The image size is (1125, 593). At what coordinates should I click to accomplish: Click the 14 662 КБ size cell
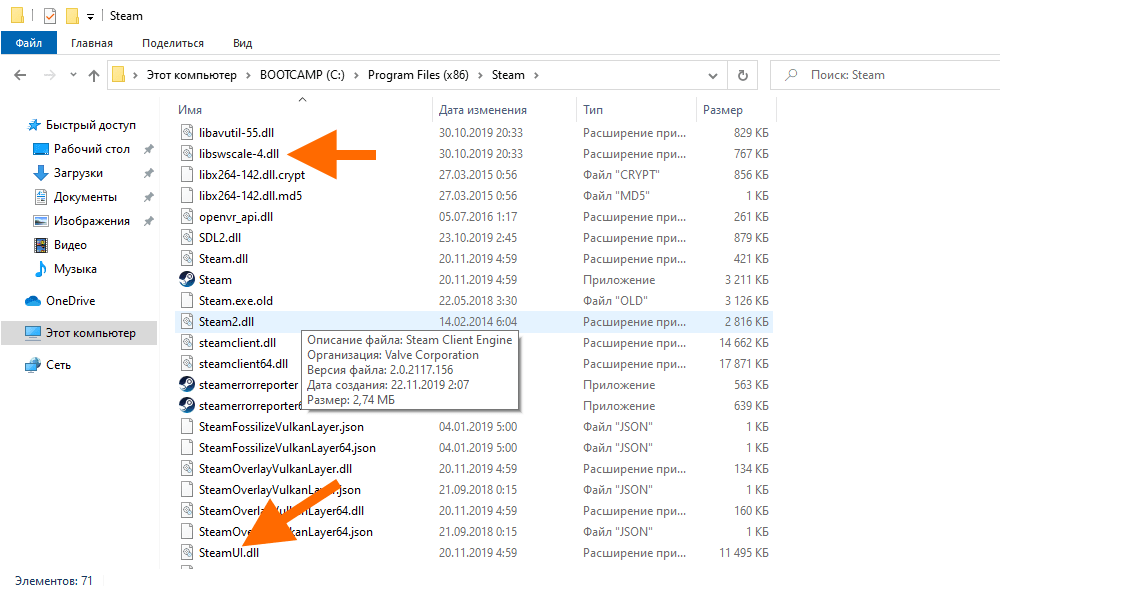tap(743, 343)
